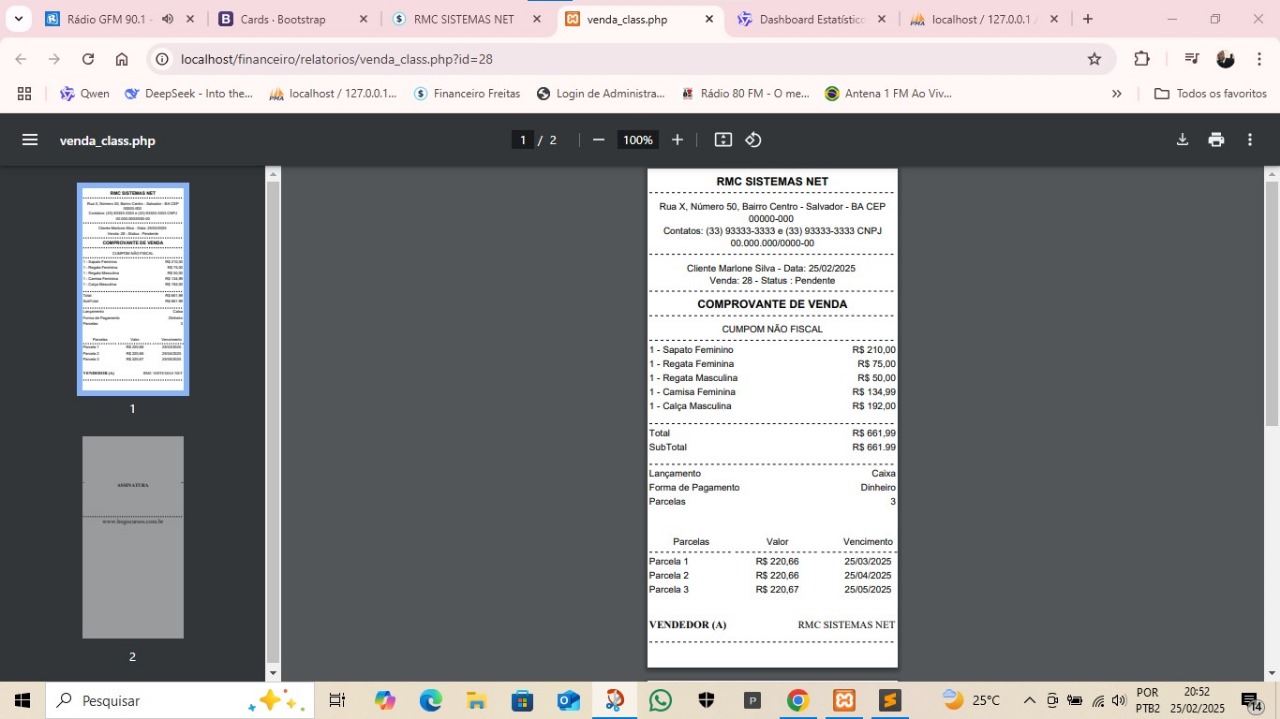
Task: Open the DeepSeek bookmark
Action: [x=189, y=94]
